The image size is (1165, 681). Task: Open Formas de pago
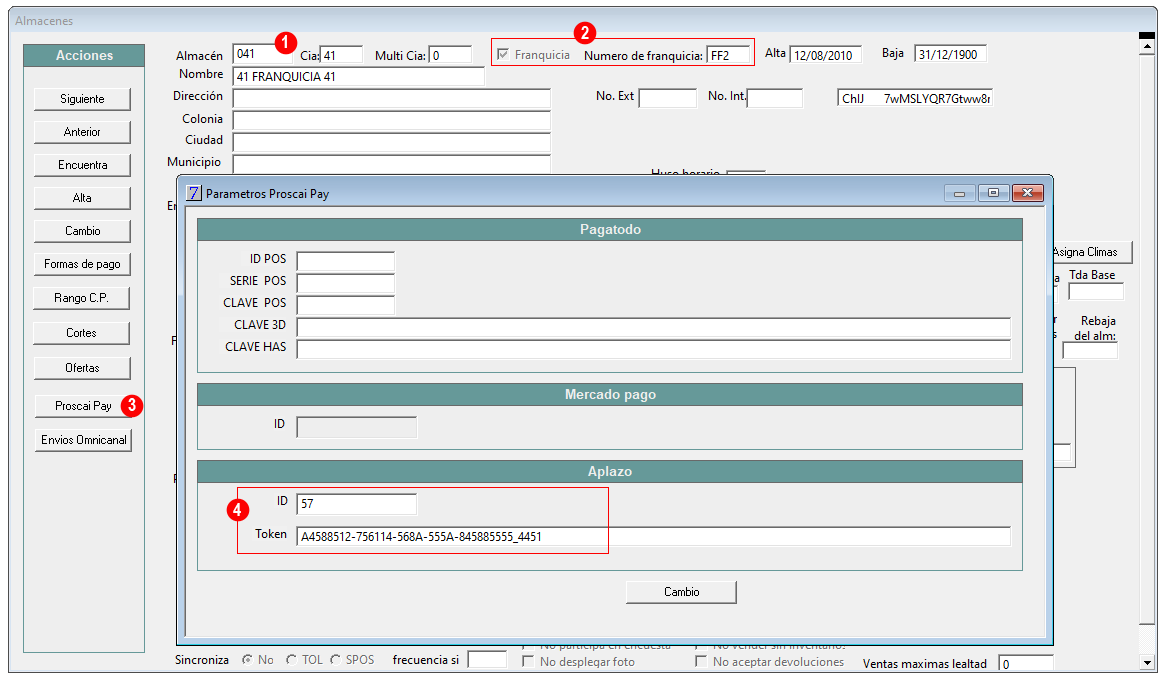[82, 264]
